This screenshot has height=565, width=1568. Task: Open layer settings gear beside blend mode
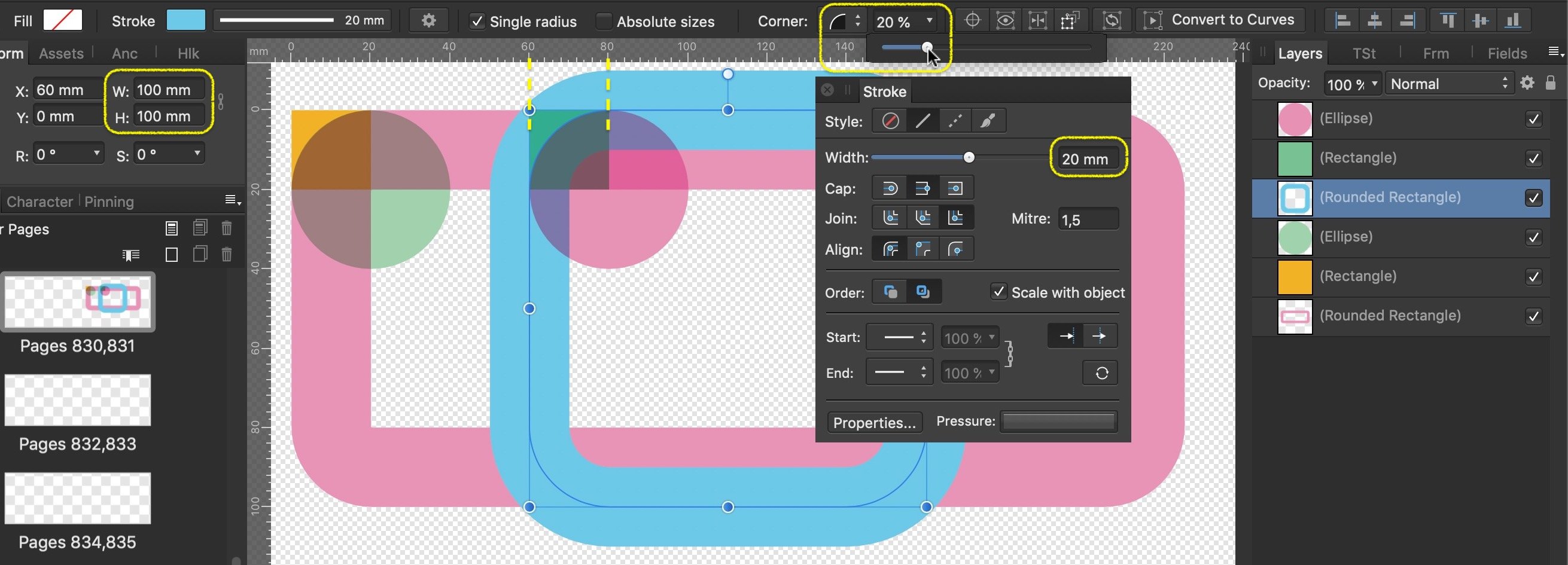click(1527, 83)
